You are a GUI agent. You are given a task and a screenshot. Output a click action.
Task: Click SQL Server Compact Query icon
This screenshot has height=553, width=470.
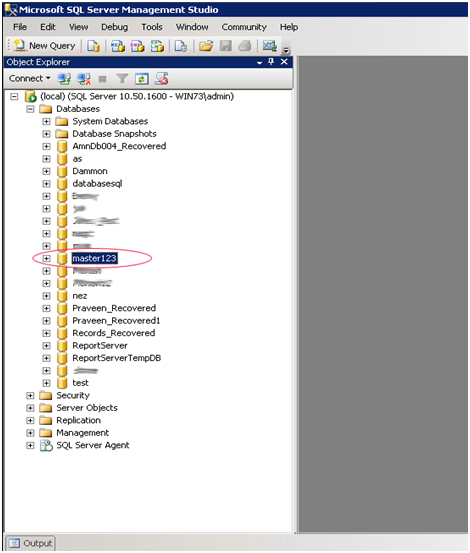click(x=181, y=46)
